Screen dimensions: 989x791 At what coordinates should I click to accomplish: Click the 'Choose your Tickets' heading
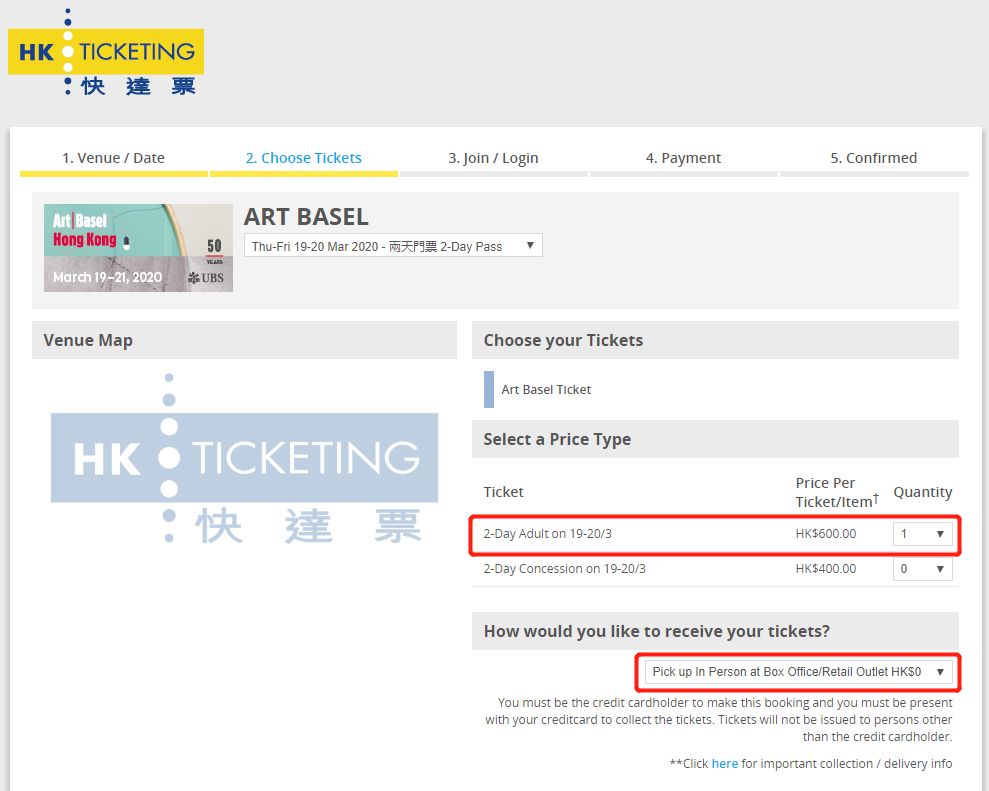[x=563, y=341]
